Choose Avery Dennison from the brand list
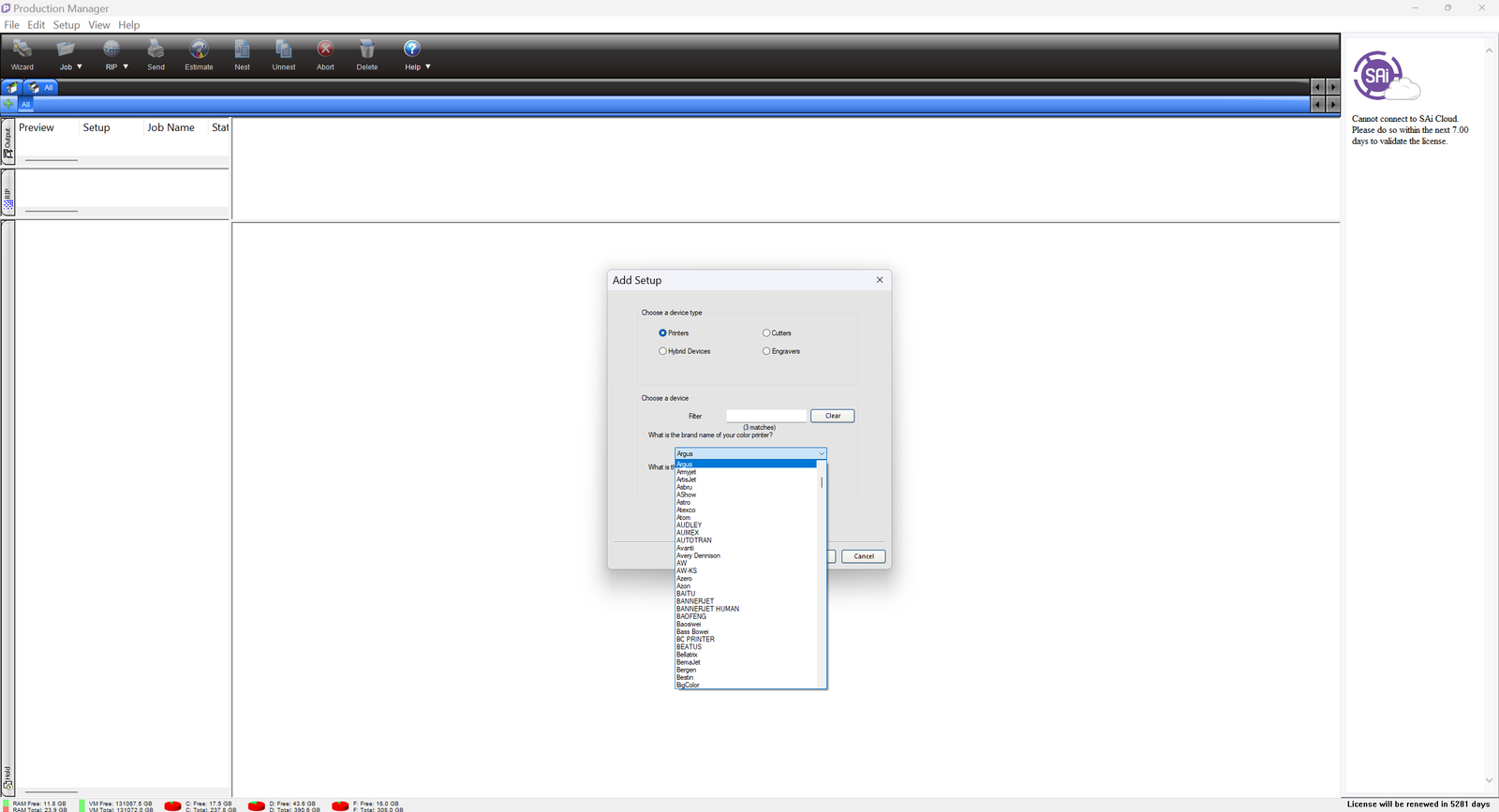1499x812 pixels. pos(746,555)
